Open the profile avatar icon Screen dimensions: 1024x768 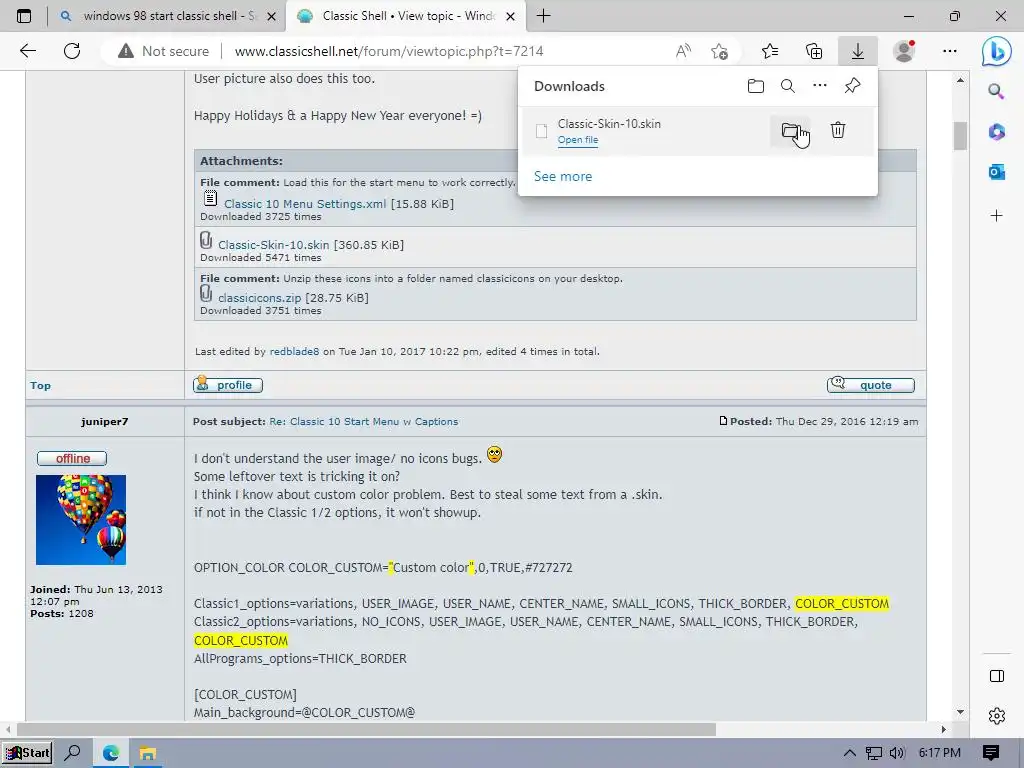(904, 51)
